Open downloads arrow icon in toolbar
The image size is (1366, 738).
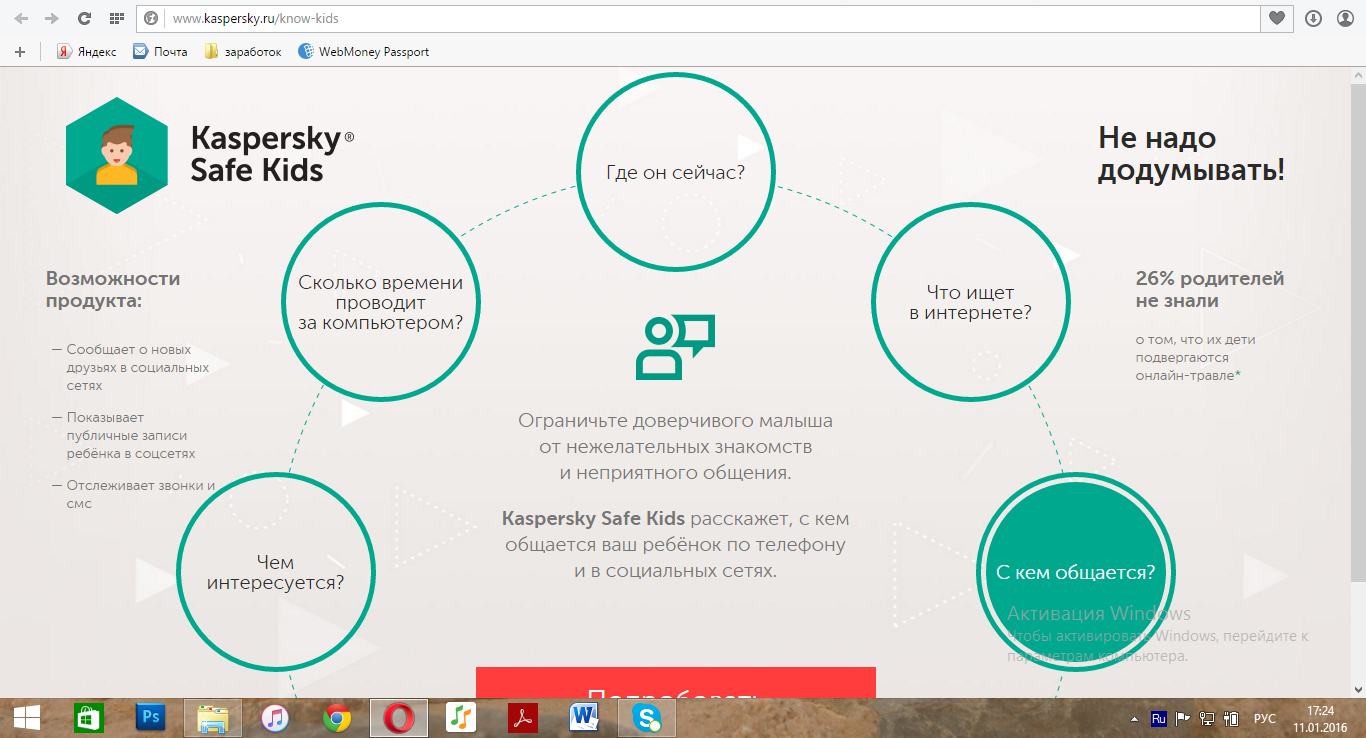point(1314,18)
